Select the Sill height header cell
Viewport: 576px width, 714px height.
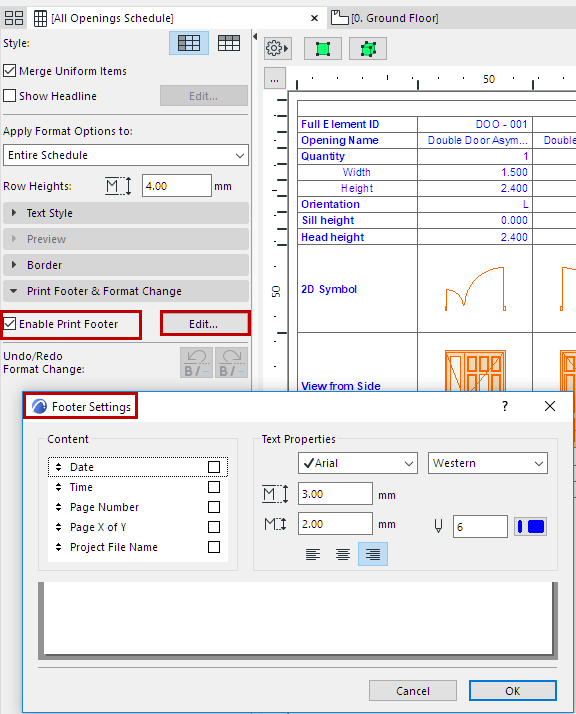(x=357, y=220)
